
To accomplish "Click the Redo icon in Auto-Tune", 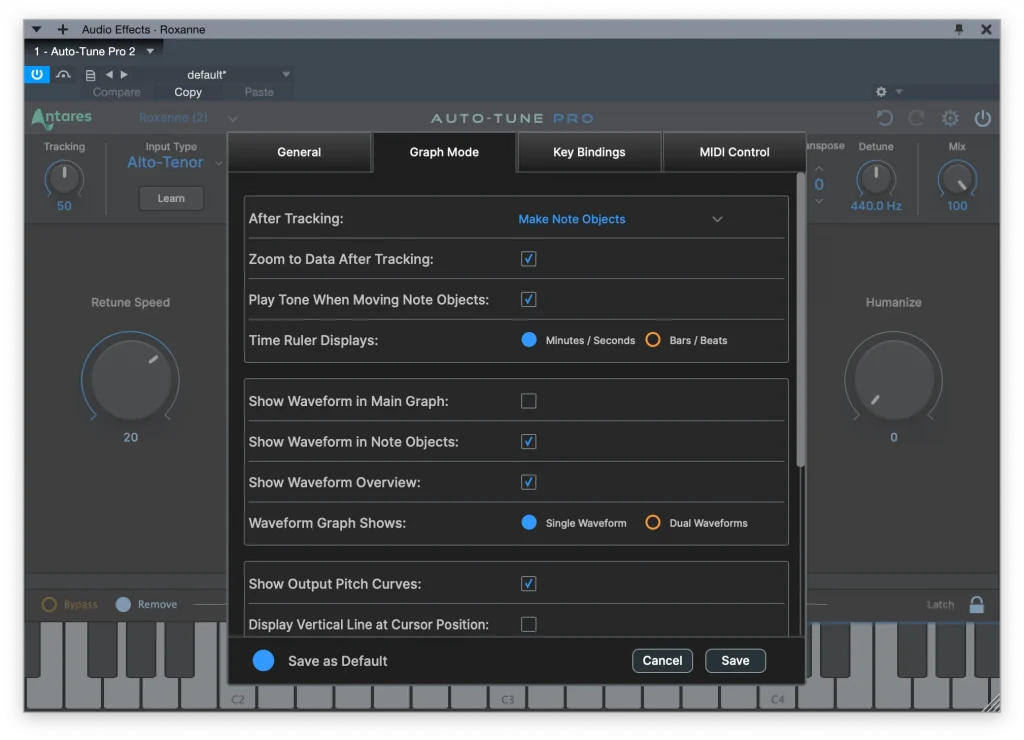I will [x=916, y=117].
